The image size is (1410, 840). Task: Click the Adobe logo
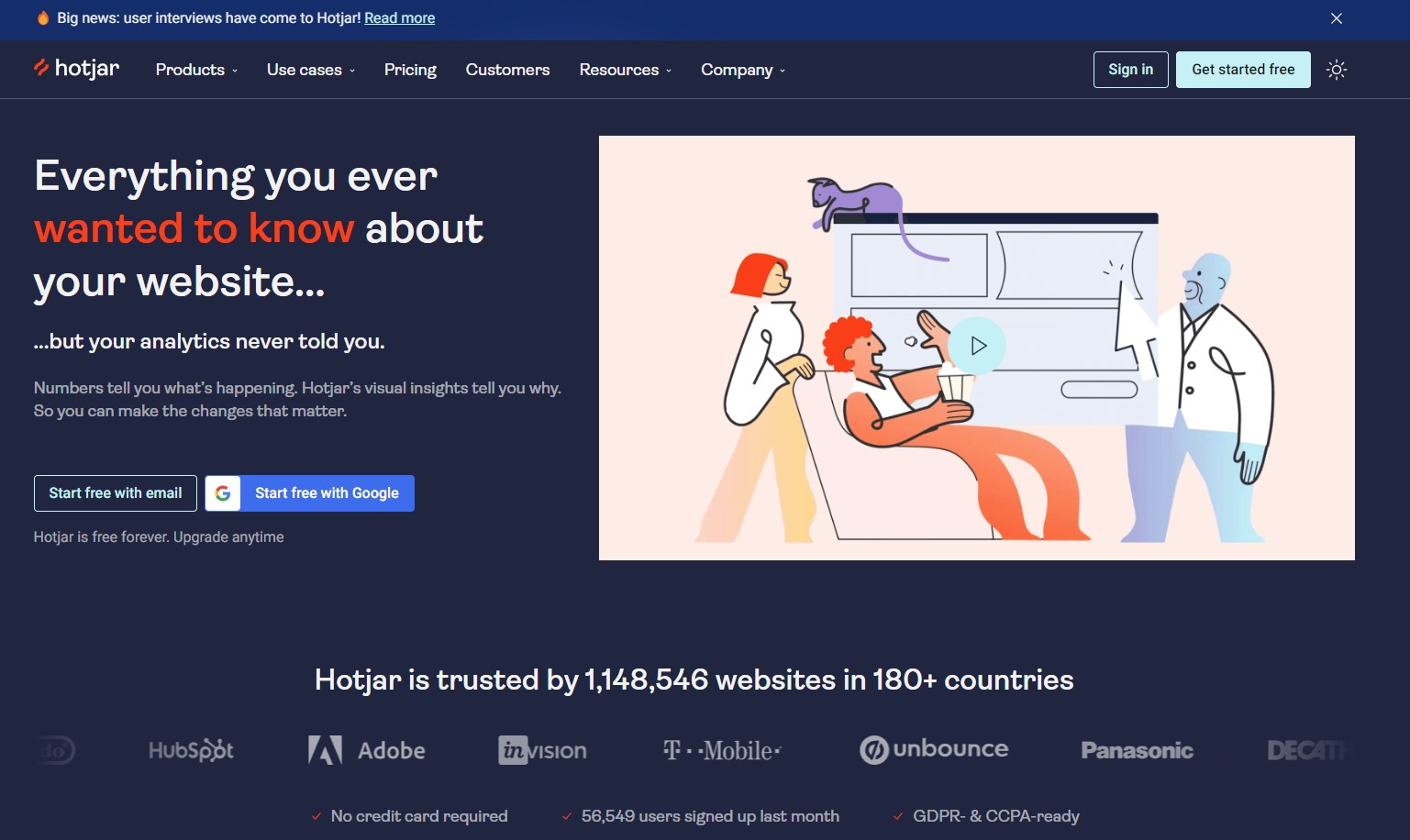pyautogui.click(x=367, y=750)
